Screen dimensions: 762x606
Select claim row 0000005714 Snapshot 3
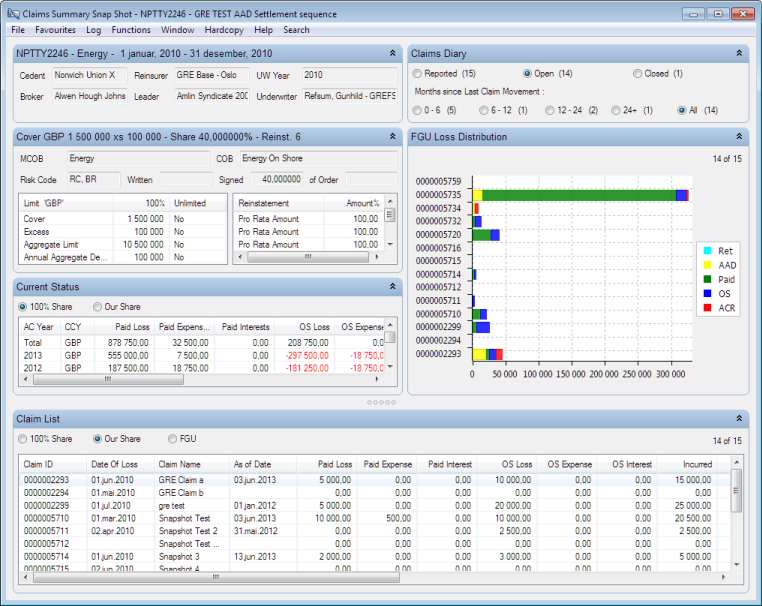pos(374,557)
